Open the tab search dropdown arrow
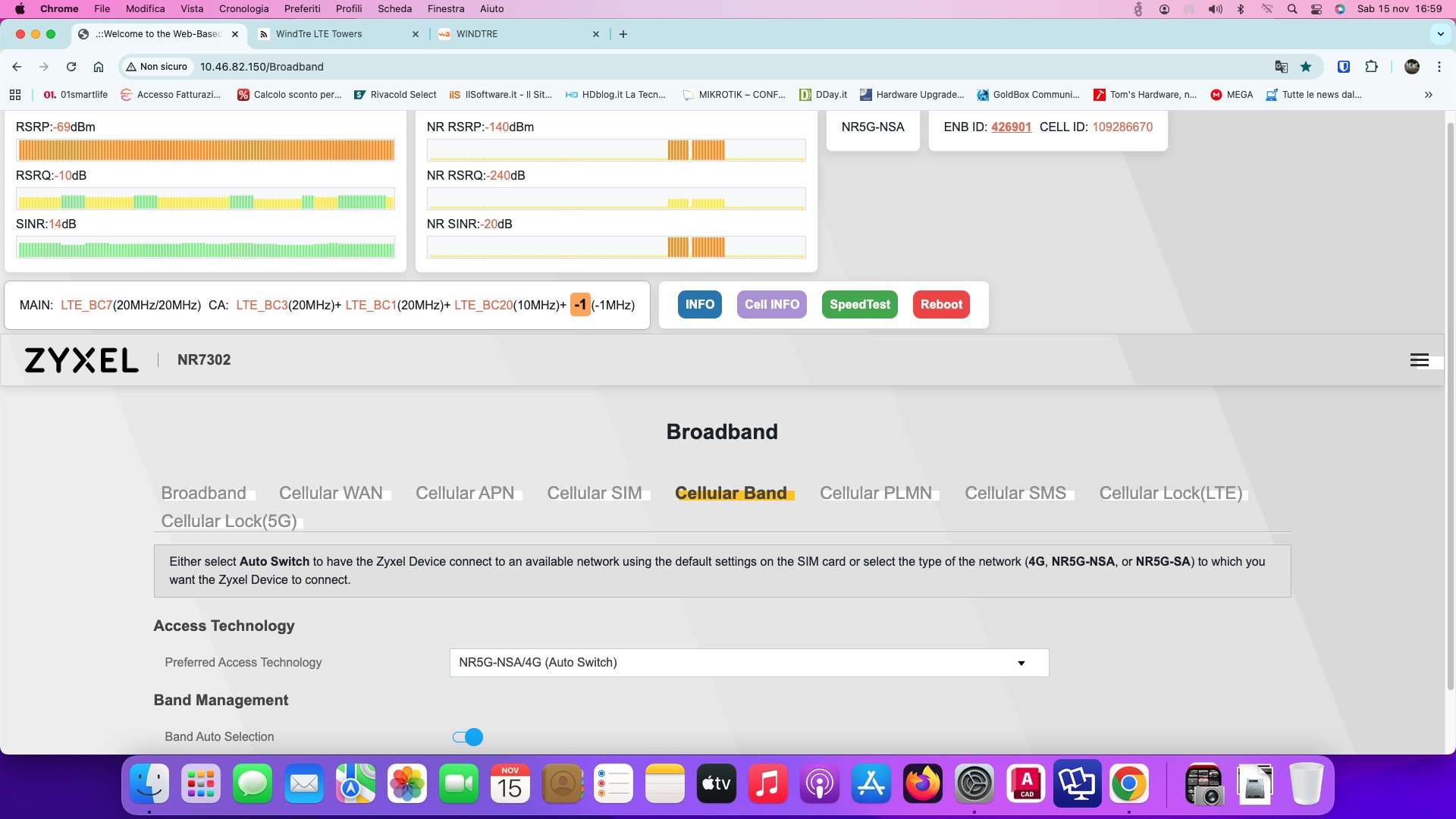This screenshot has height=819, width=1456. click(1440, 34)
